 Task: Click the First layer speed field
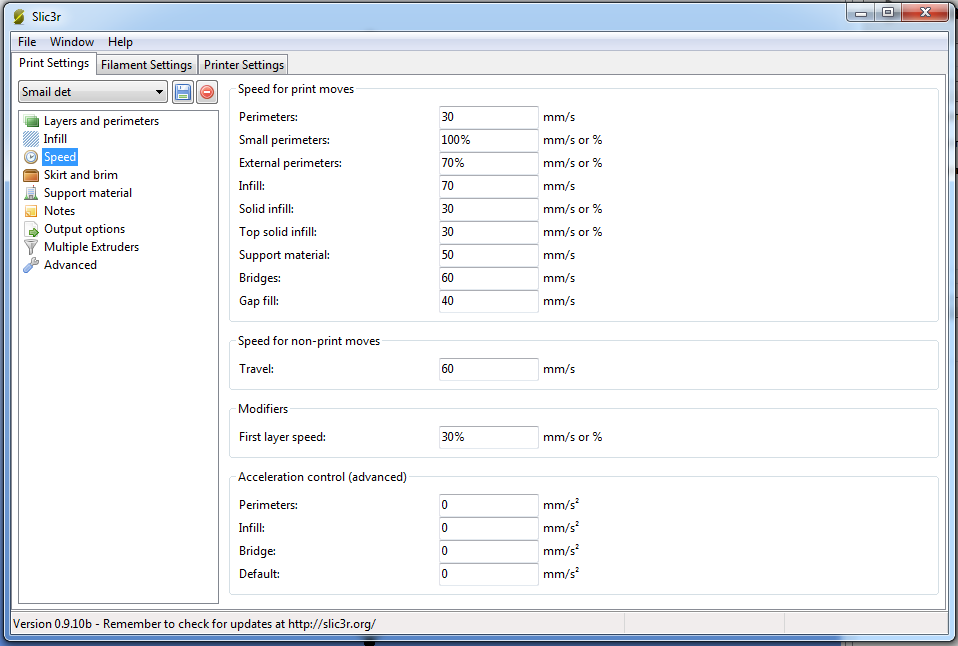click(x=488, y=437)
